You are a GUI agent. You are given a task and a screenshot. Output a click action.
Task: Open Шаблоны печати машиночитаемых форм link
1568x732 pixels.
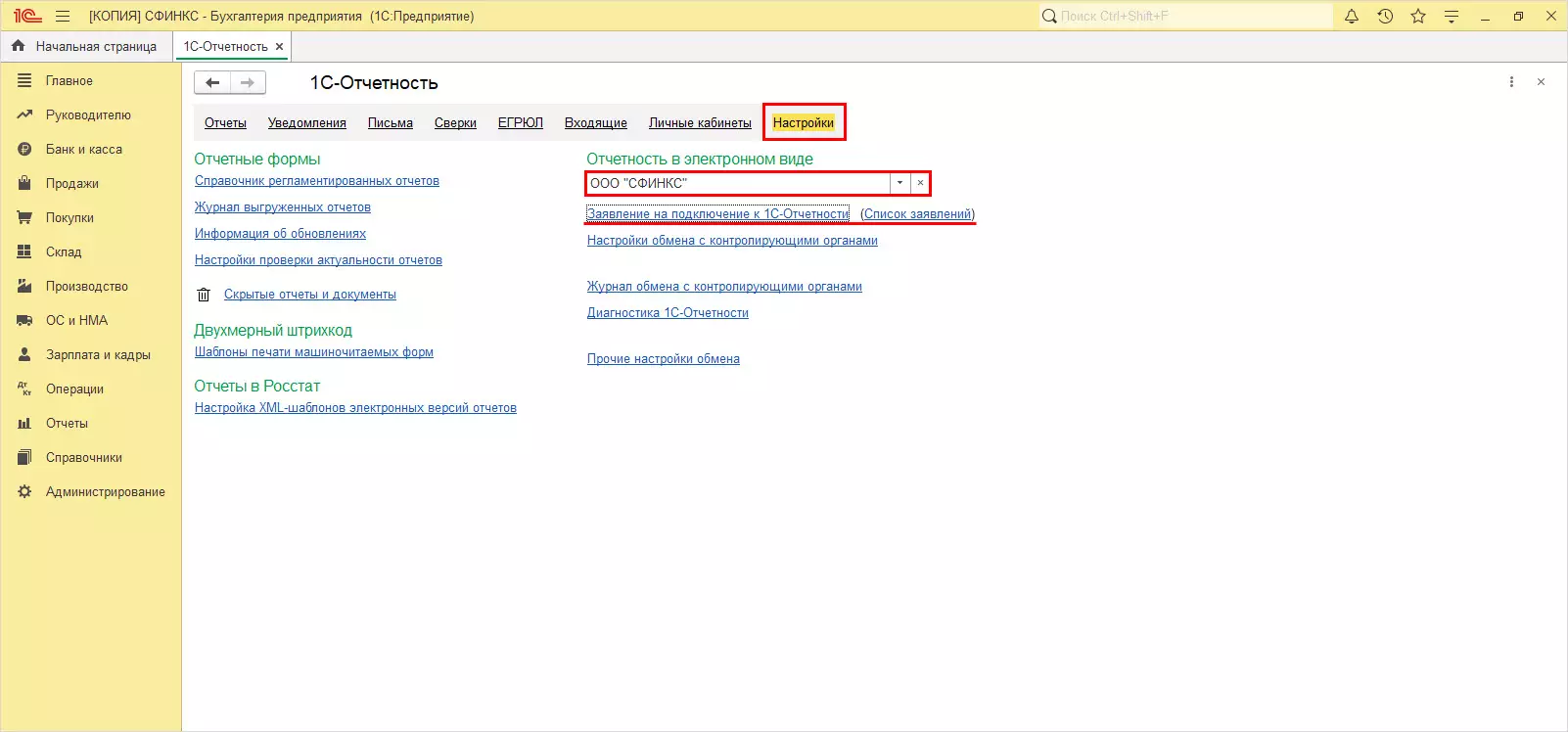314,352
